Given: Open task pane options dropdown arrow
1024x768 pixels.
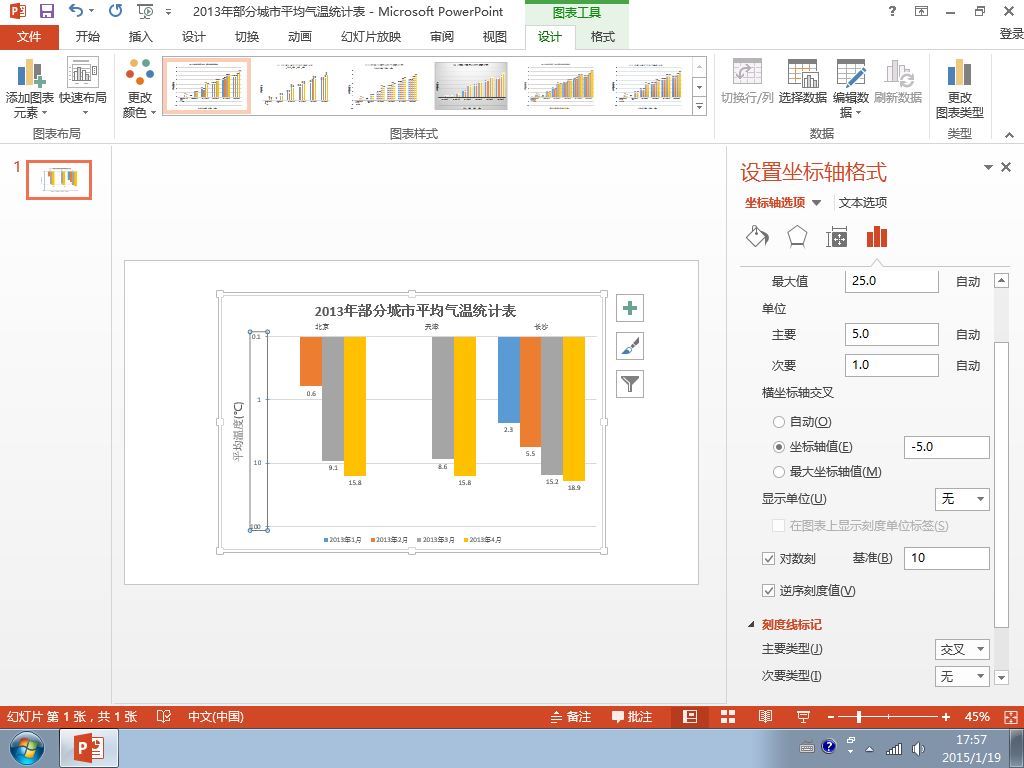Looking at the screenshot, I should point(988,168).
